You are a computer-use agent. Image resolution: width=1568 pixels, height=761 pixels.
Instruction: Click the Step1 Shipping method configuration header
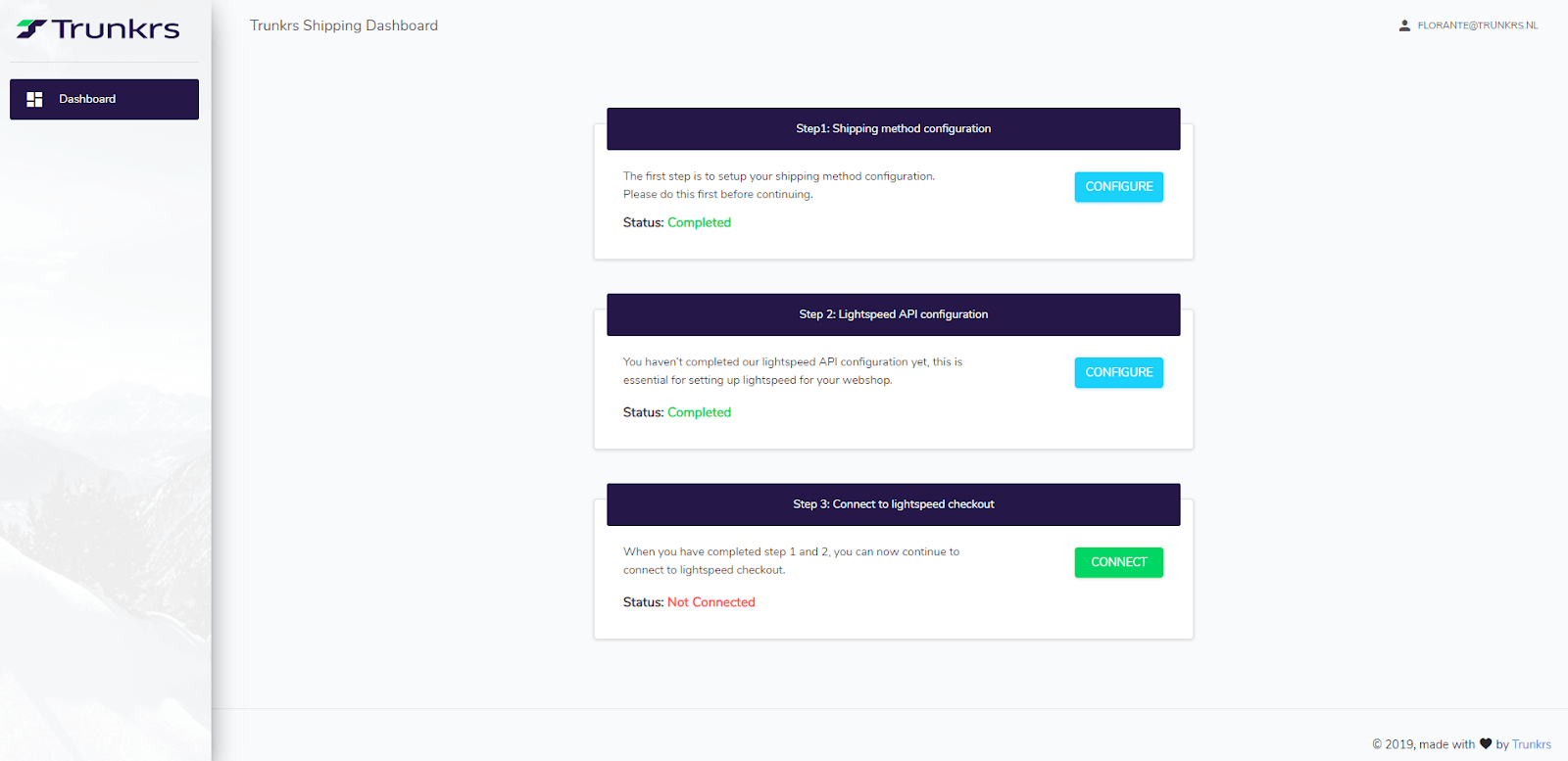893,128
